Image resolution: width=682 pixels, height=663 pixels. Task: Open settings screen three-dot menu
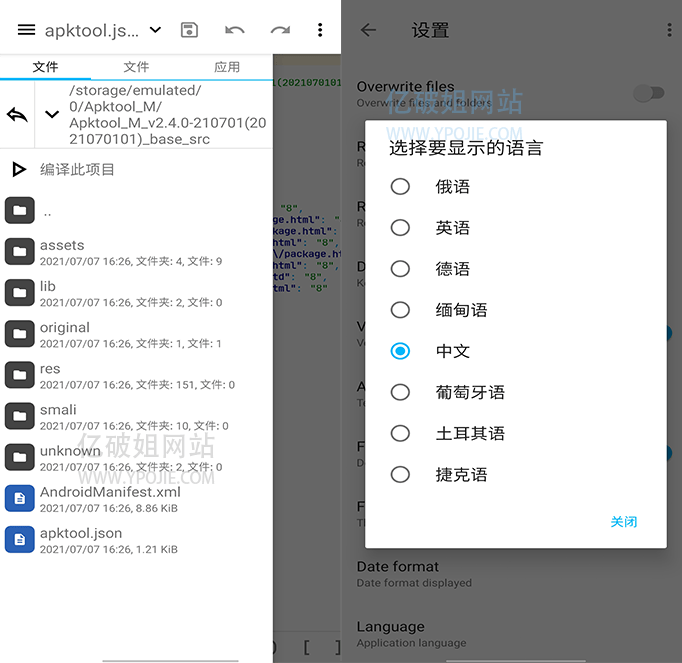pos(669,30)
